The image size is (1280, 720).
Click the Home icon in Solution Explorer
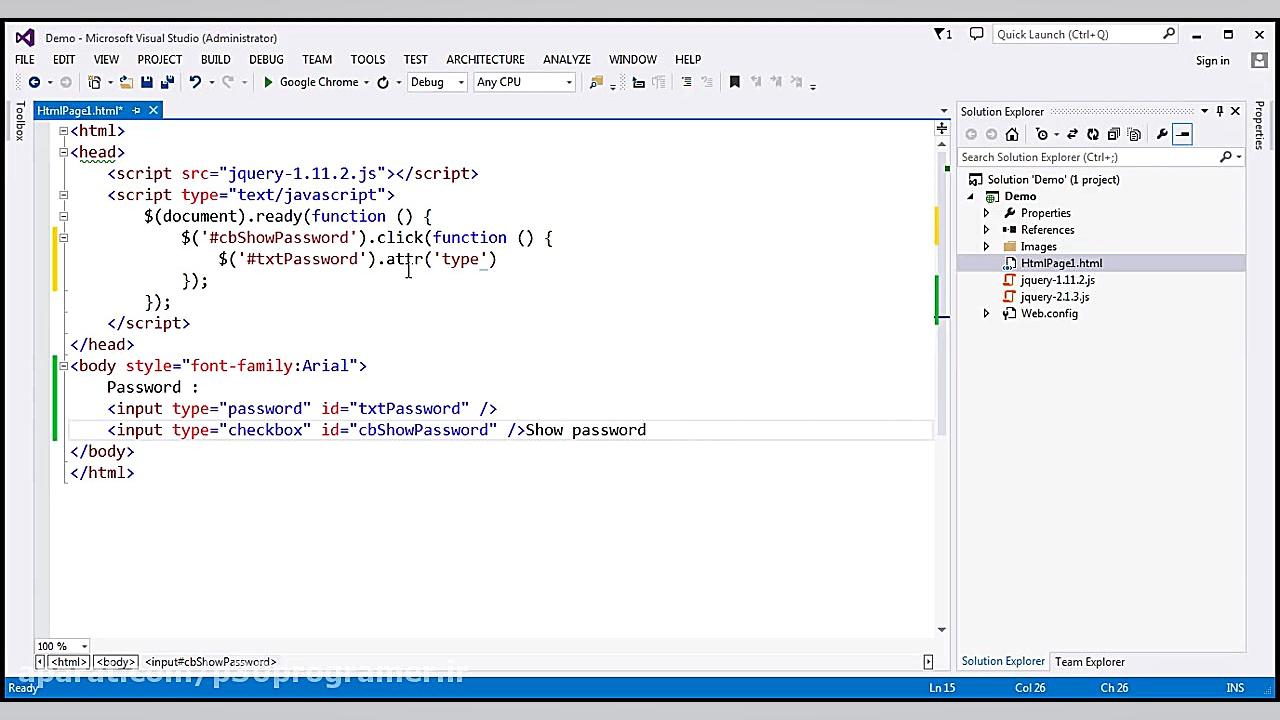tap(1012, 134)
